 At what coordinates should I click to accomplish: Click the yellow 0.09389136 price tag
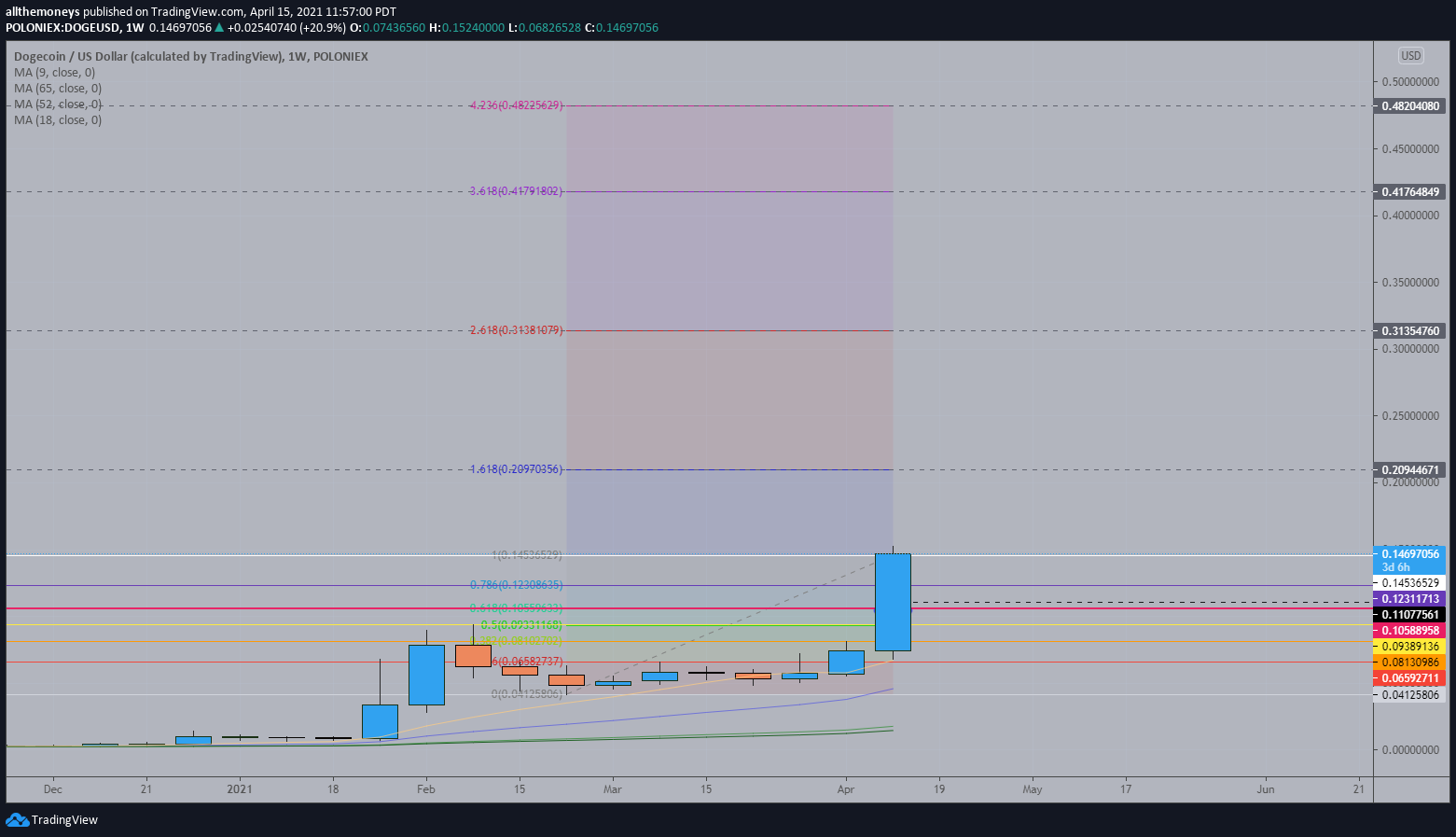click(x=1409, y=647)
